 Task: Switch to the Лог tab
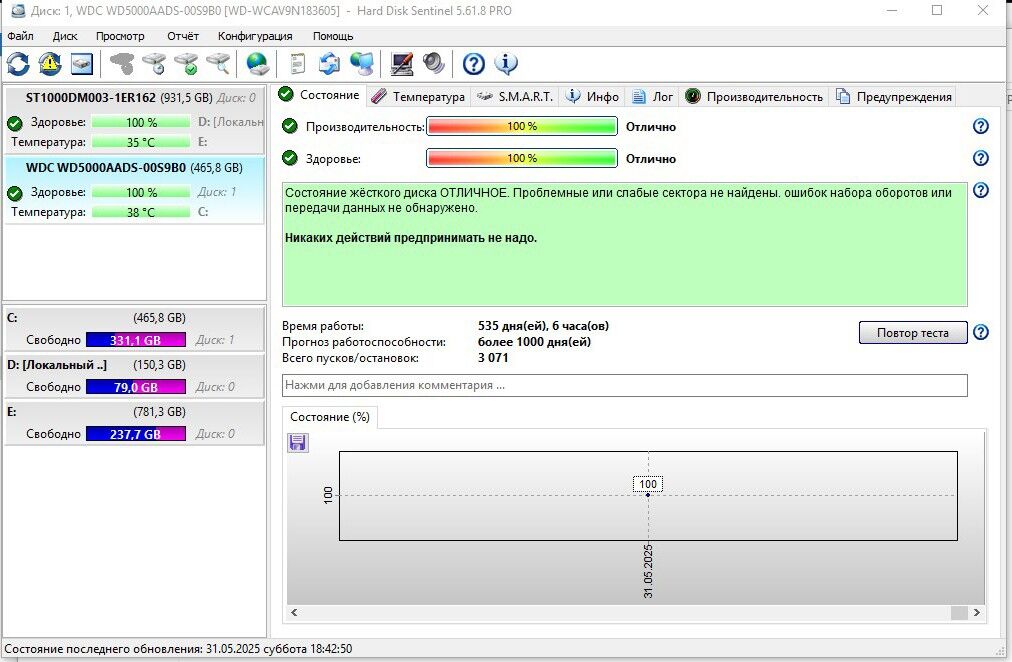[652, 97]
